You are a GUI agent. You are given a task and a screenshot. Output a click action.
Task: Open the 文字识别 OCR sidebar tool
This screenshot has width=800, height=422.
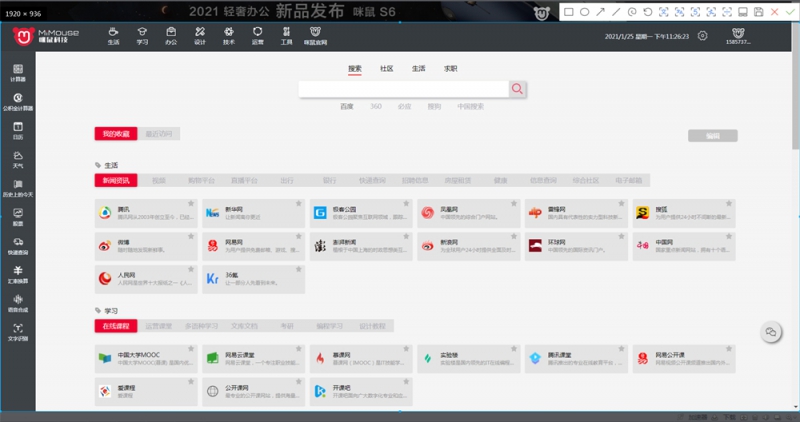coord(18,332)
